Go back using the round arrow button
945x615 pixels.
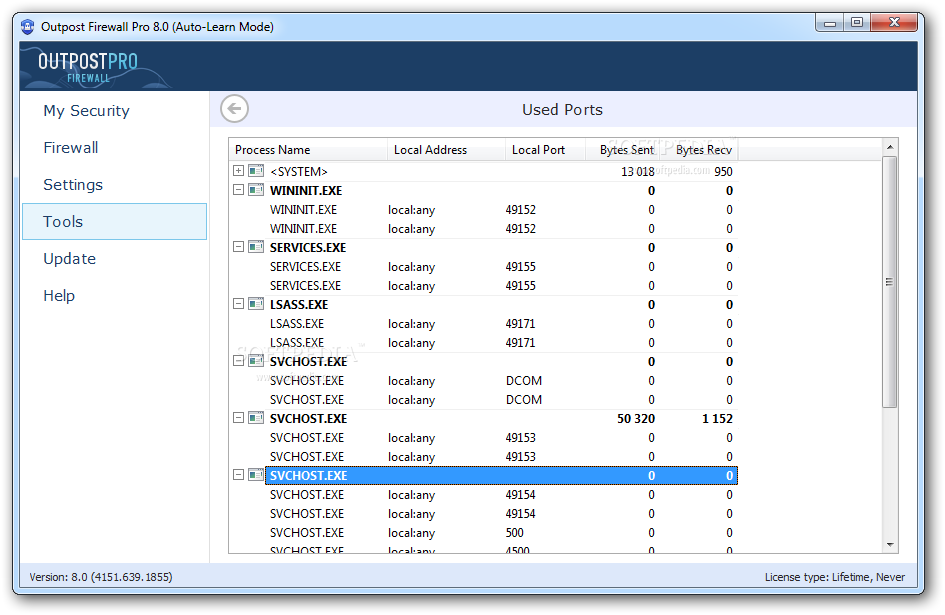coord(234,109)
